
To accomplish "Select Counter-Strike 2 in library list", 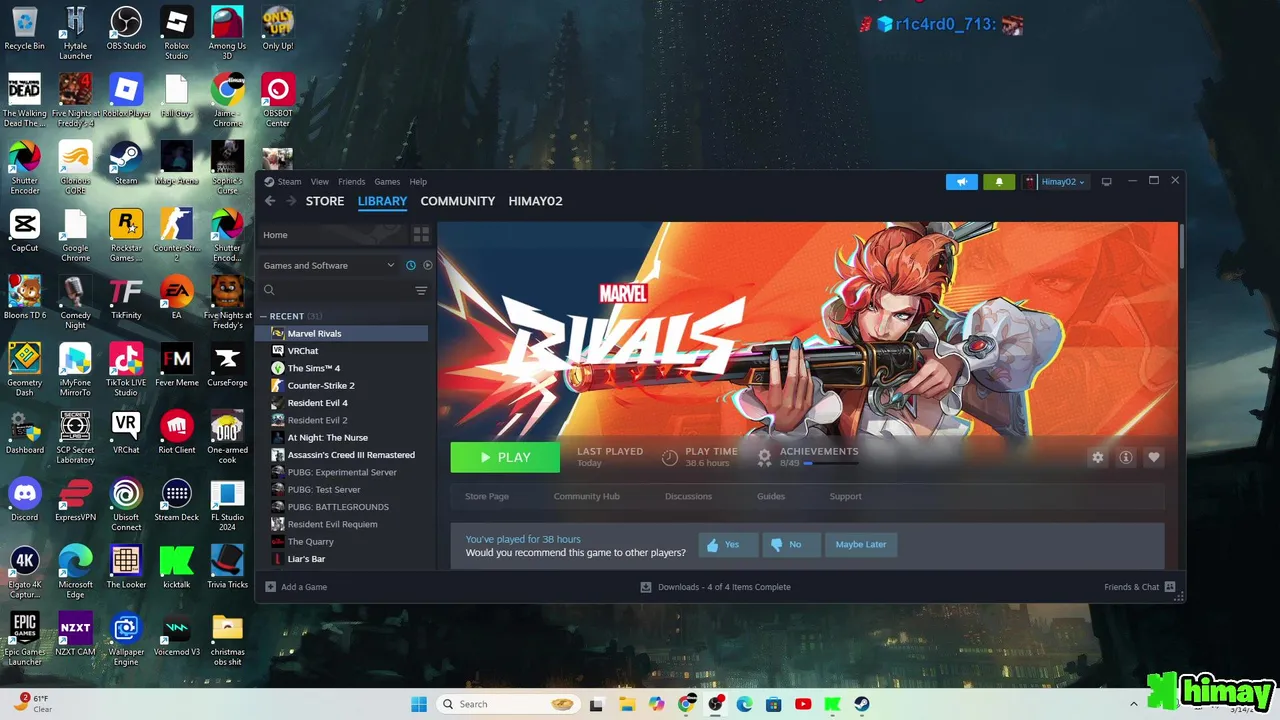I will point(343,385).
